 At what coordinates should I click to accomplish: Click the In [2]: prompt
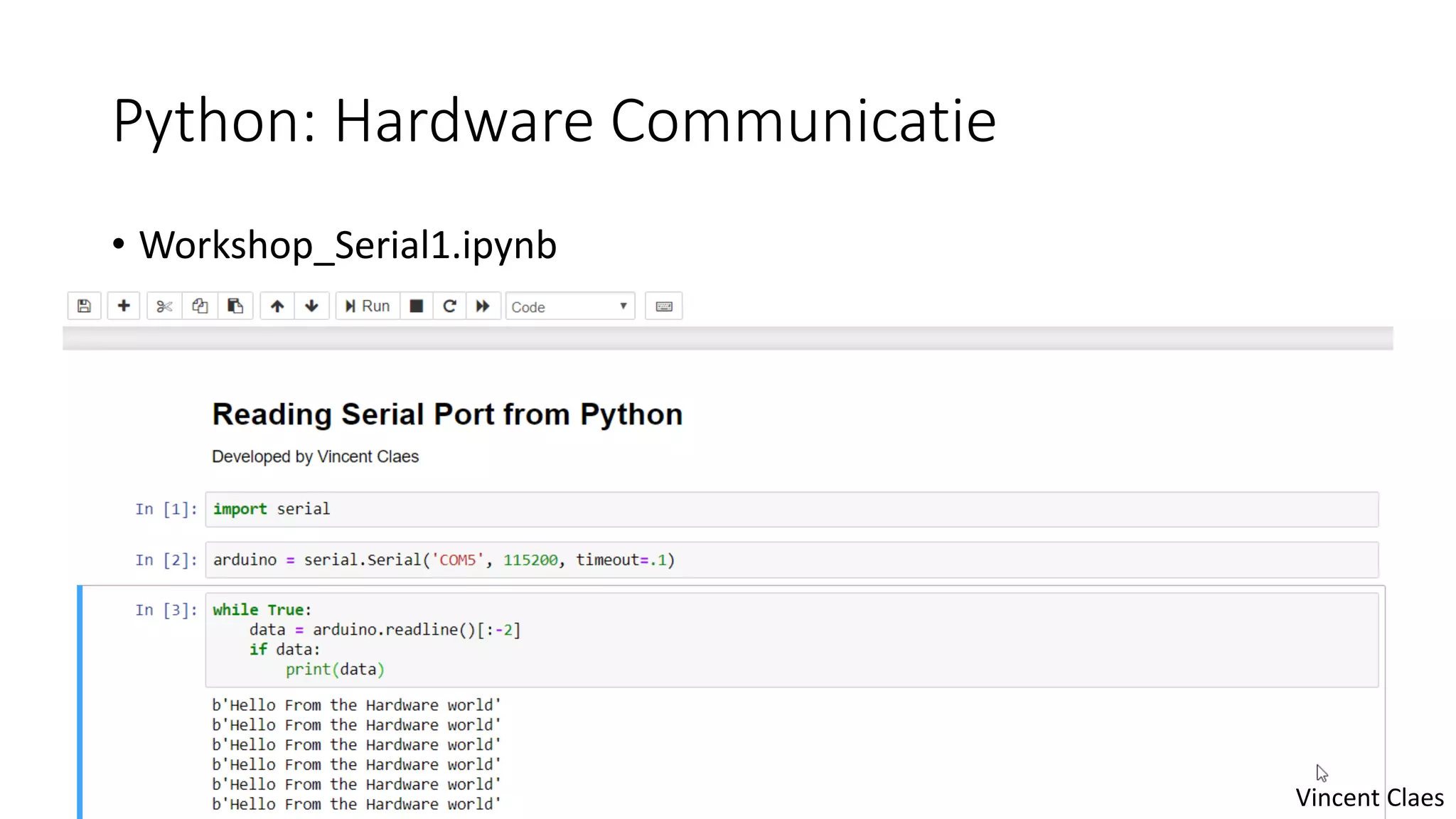166,560
